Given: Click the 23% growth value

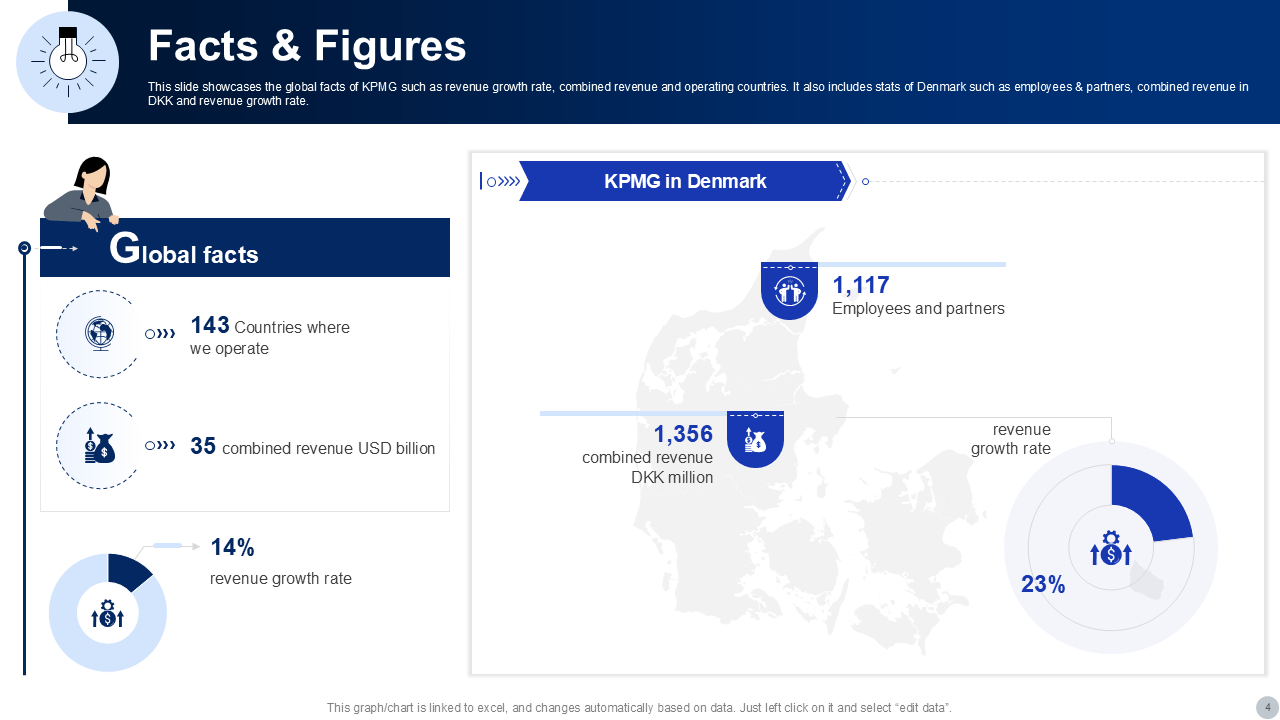Looking at the screenshot, I should [1043, 585].
